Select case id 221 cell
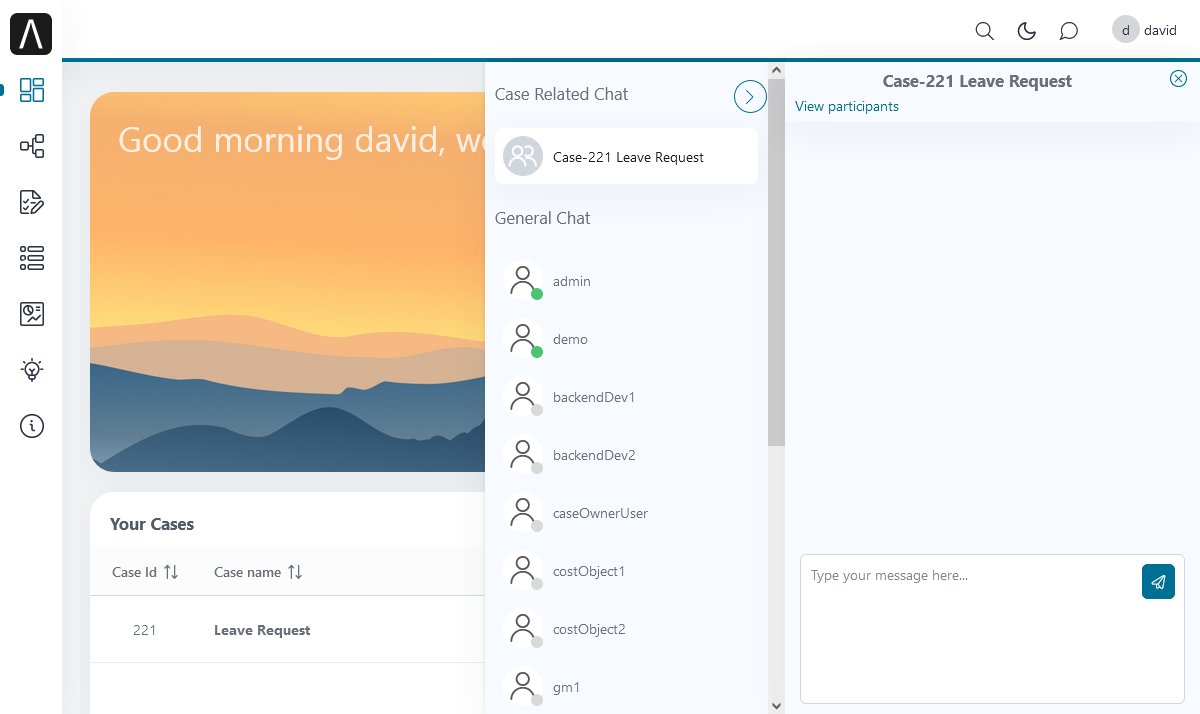Viewport: 1200px width, 714px height. click(x=144, y=630)
